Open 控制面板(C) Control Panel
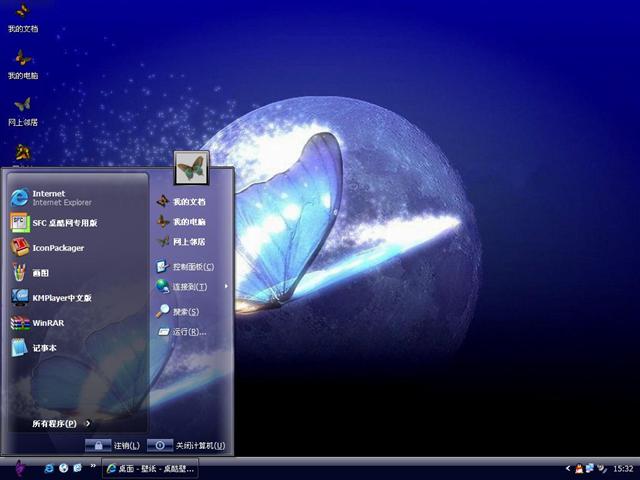Image resolution: width=640 pixels, height=480 pixels. click(x=192, y=267)
